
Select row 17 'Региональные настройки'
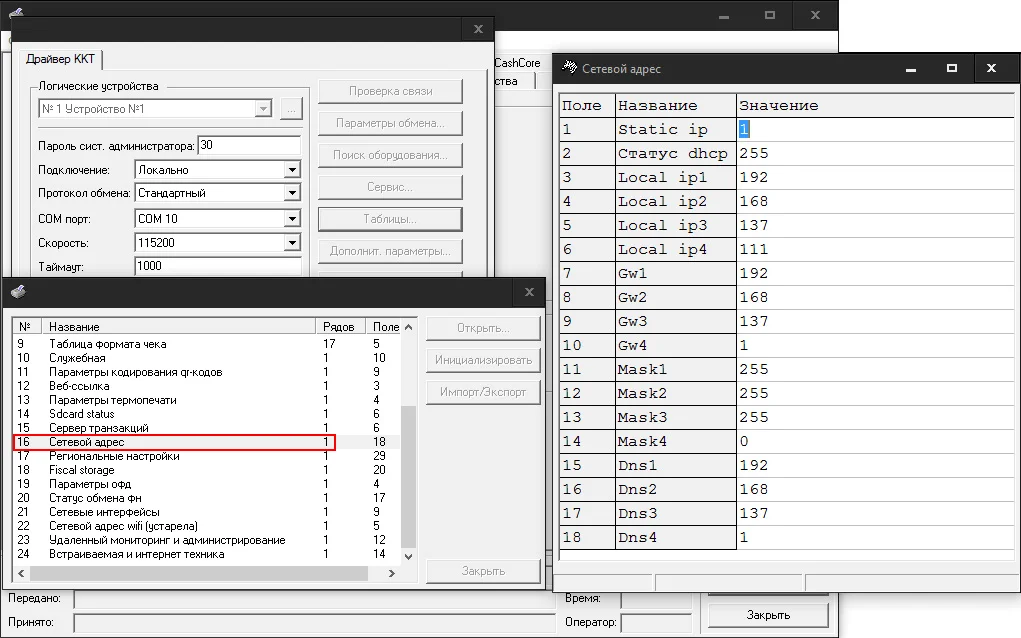pos(206,456)
